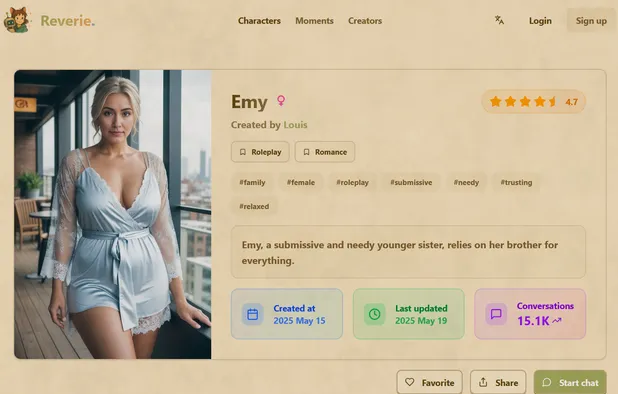Click the Favorite button
The width and height of the screenshot is (618, 394).
click(430, 382)
